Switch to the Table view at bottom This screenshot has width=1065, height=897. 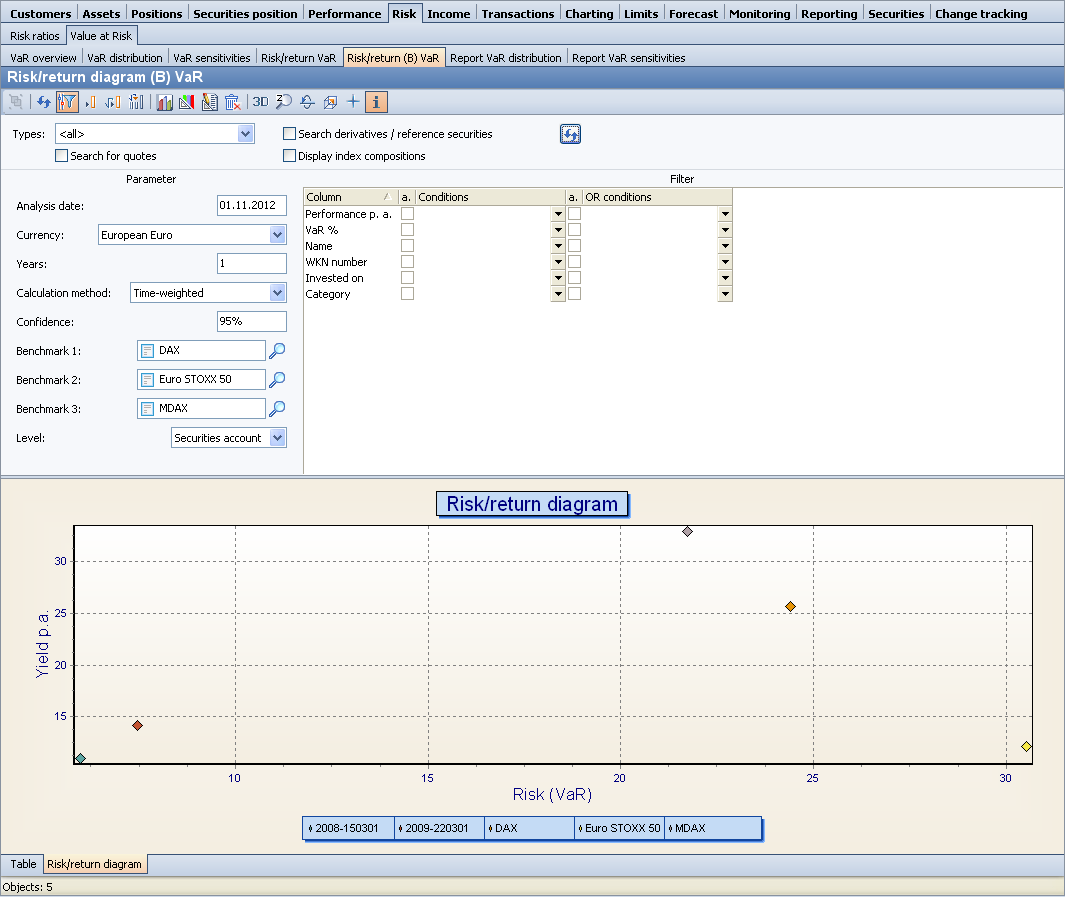point(23,864)
